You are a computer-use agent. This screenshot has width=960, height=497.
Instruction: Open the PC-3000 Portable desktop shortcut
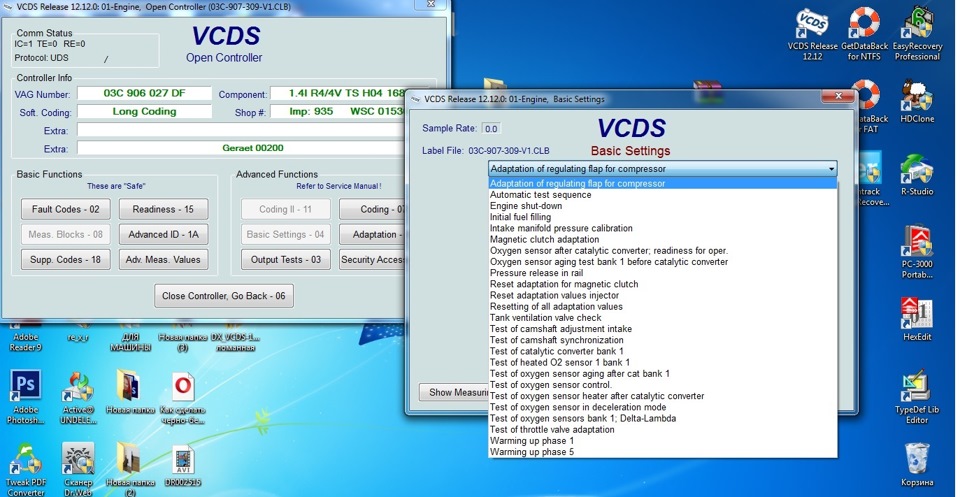click(x=917, y=253)
